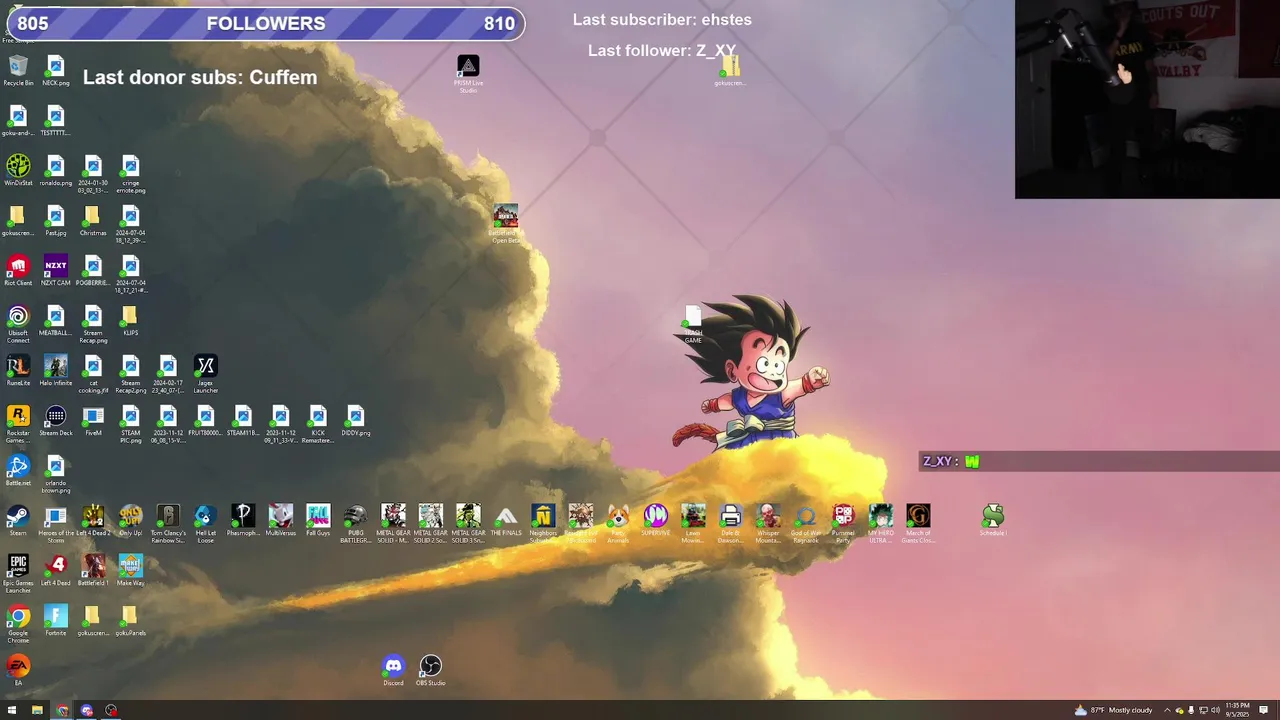Open the weather widget showing Mostly cloudy
This screenshot has height=720, width=1280.
click(1114, 710)
